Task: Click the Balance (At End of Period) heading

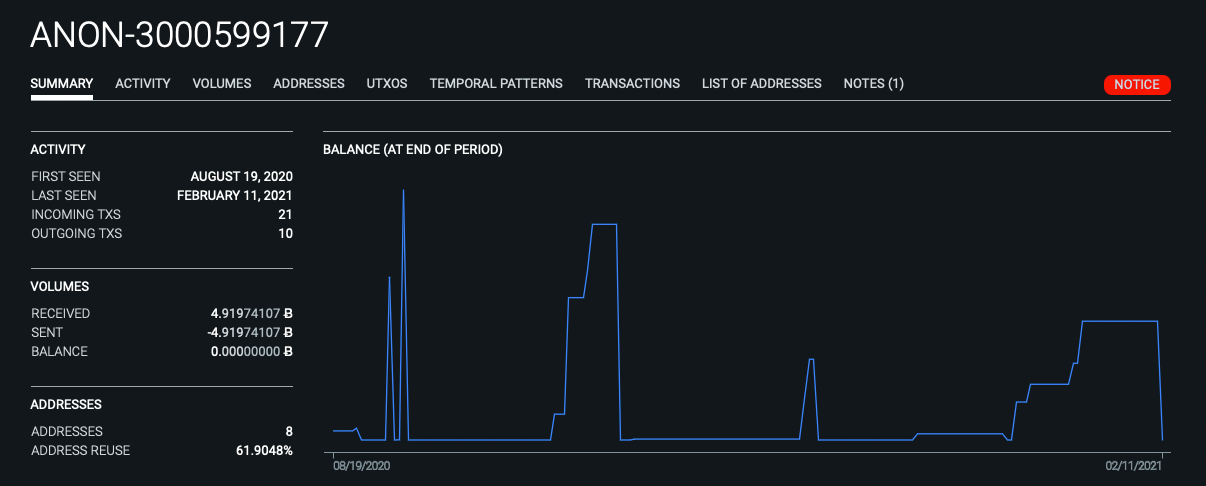Action: 412,150
